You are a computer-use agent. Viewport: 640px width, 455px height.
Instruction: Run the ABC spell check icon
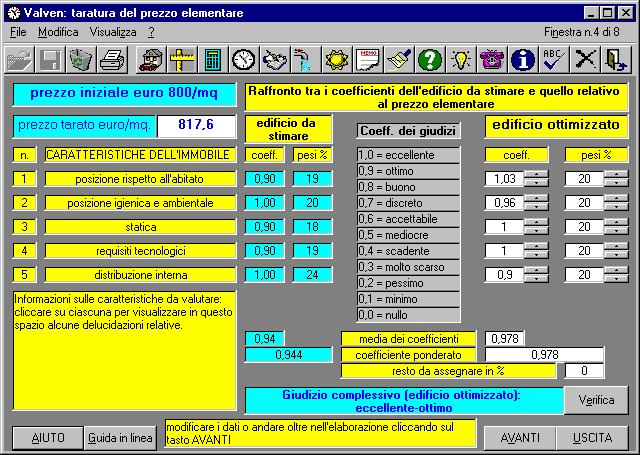[x=552, y=60]
